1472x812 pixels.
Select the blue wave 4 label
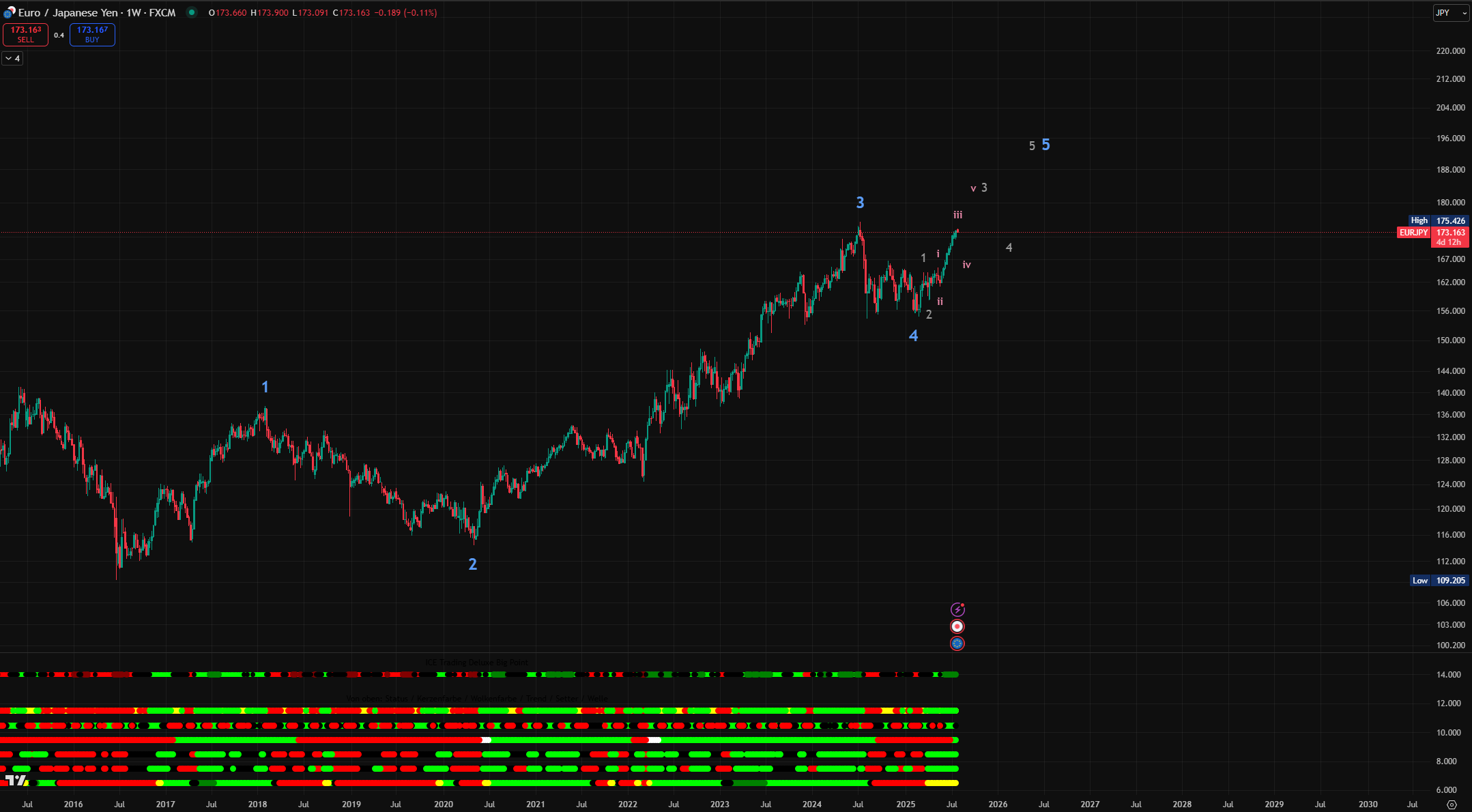913,336
